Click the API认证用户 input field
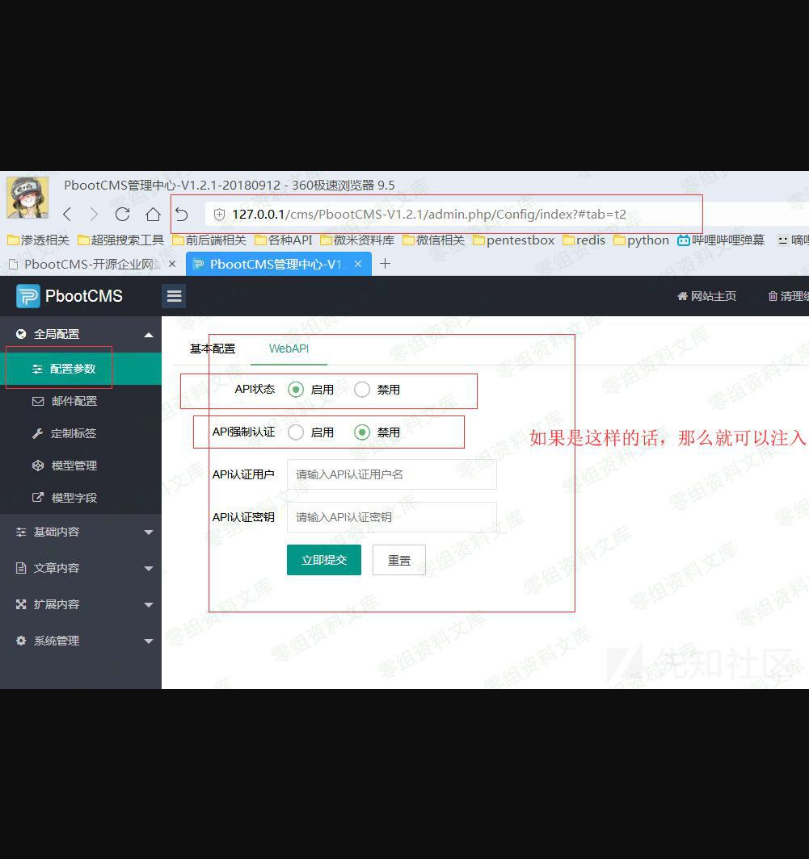The width and height of the screenshot is (809, 859). click(x=391, y=475)
